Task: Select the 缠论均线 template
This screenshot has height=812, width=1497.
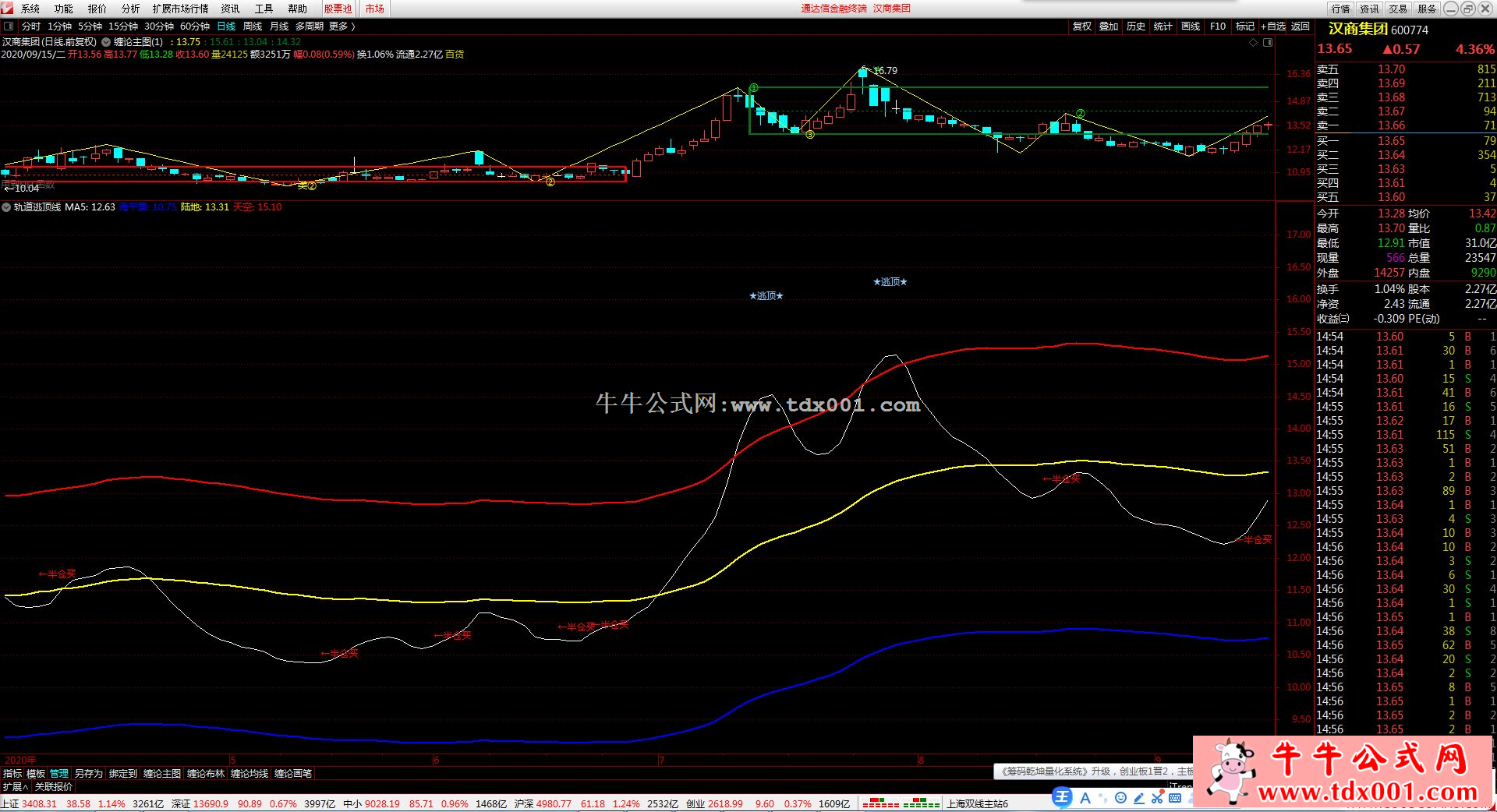Action: (249, 774)
